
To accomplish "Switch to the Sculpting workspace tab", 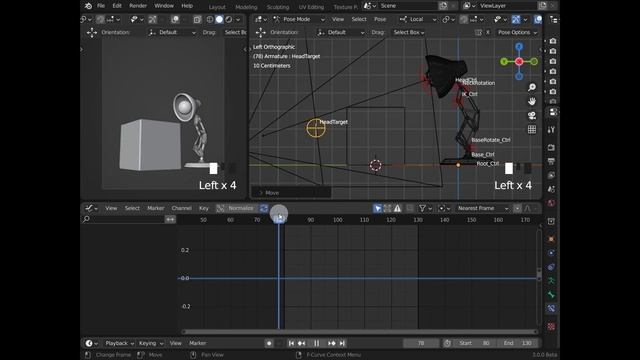I will click(278, 7).
